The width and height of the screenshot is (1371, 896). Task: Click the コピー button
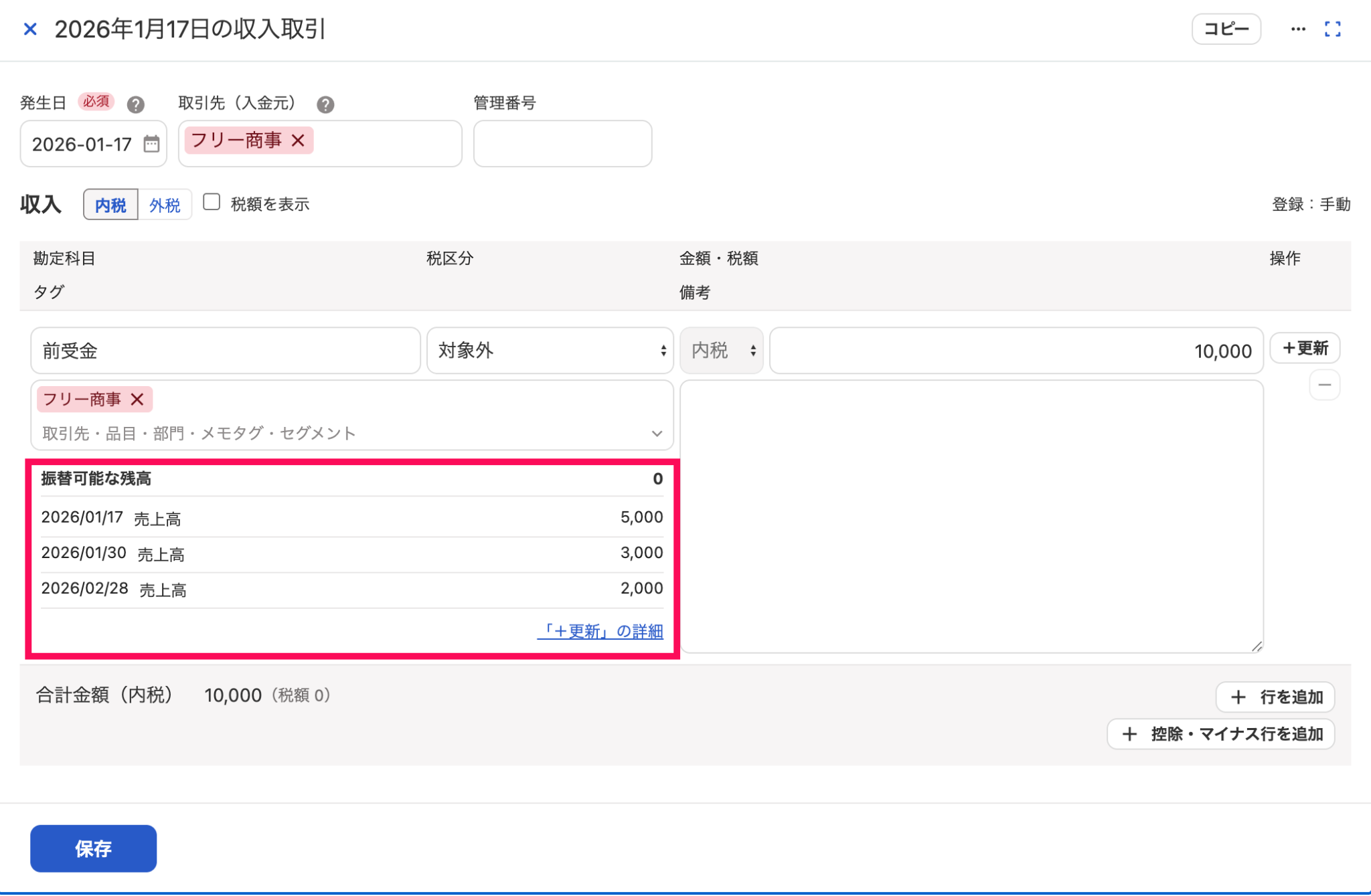point(1226,29)
